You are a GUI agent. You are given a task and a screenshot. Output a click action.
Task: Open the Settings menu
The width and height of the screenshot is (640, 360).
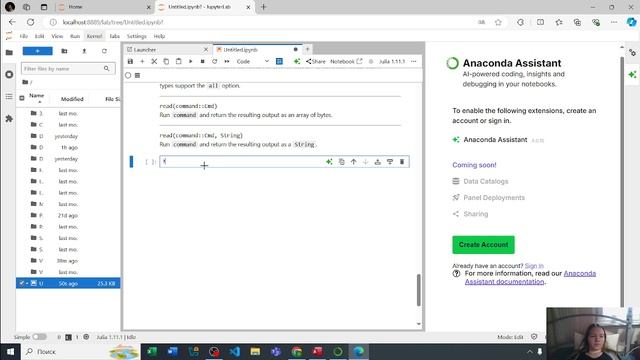click(x=136, y=36)
